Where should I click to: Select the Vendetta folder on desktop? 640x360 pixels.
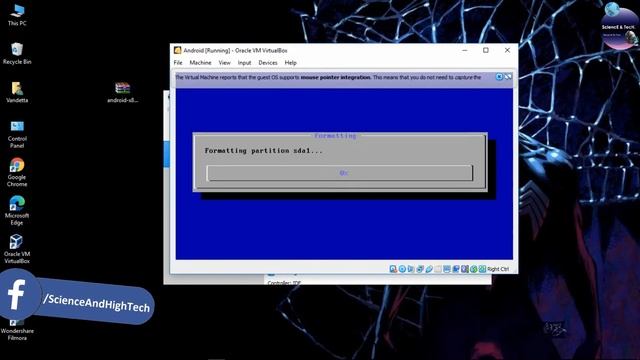(x=17, y=92)
